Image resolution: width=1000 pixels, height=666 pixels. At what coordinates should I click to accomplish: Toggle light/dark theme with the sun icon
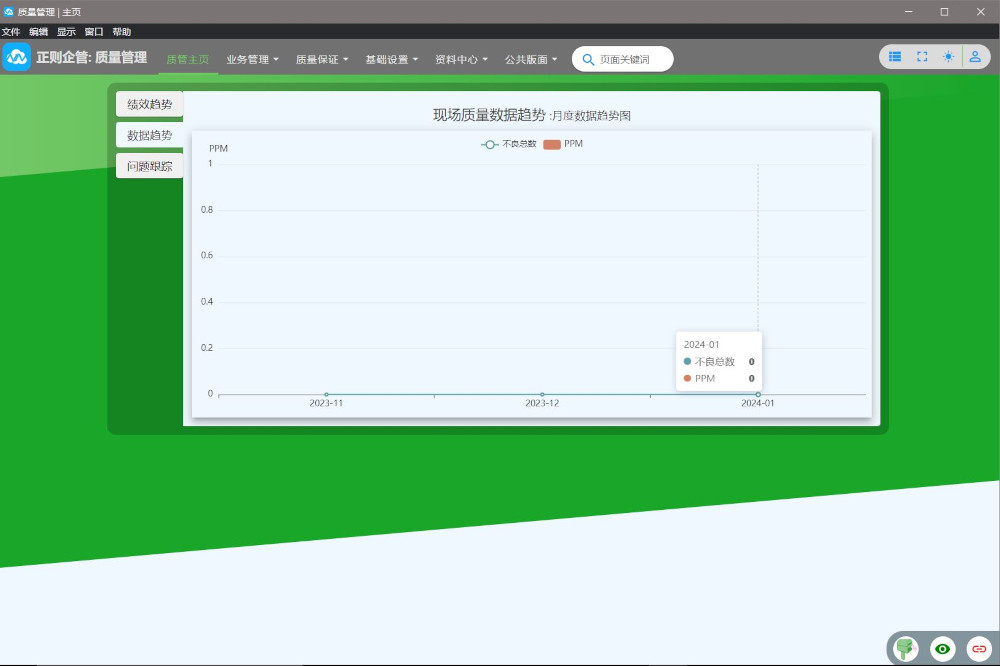pyautogui.click(x=948, y=57)
